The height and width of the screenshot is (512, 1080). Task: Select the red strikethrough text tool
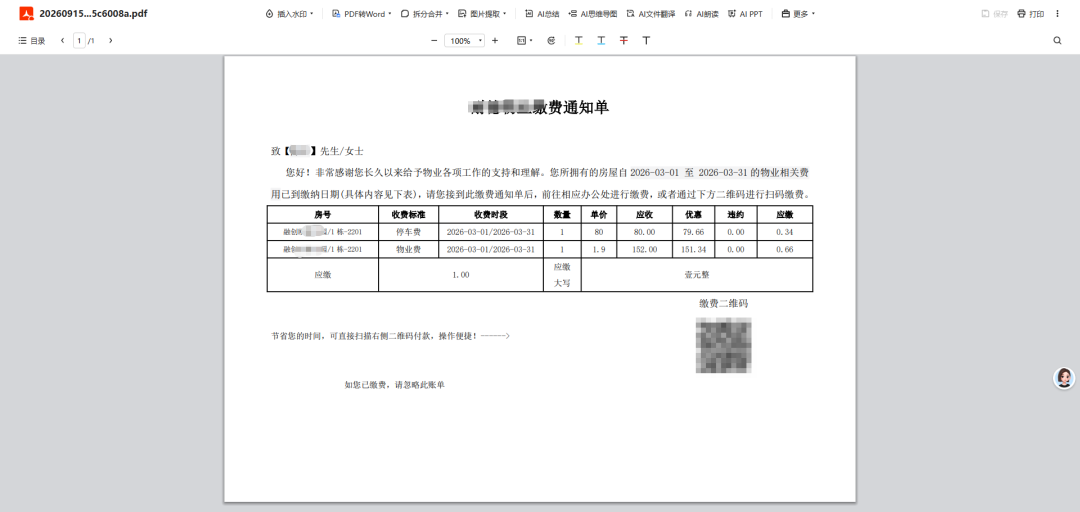623,41
